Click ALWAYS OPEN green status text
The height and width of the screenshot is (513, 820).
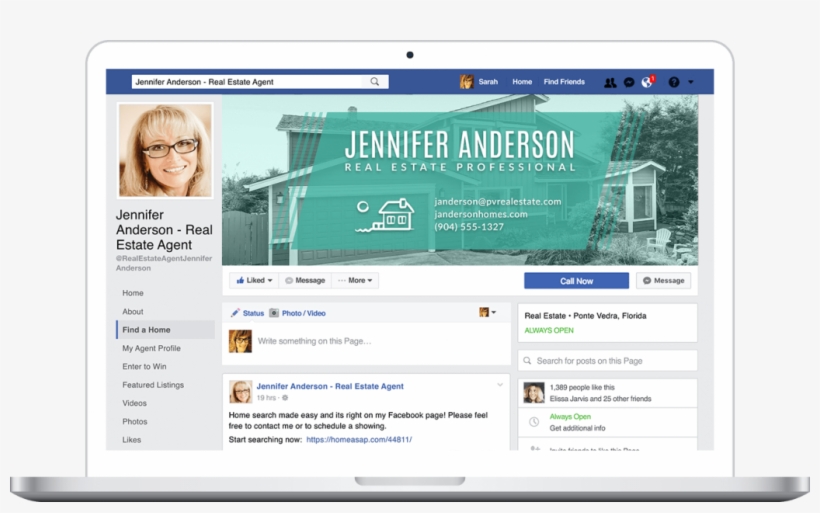(549, 330)
